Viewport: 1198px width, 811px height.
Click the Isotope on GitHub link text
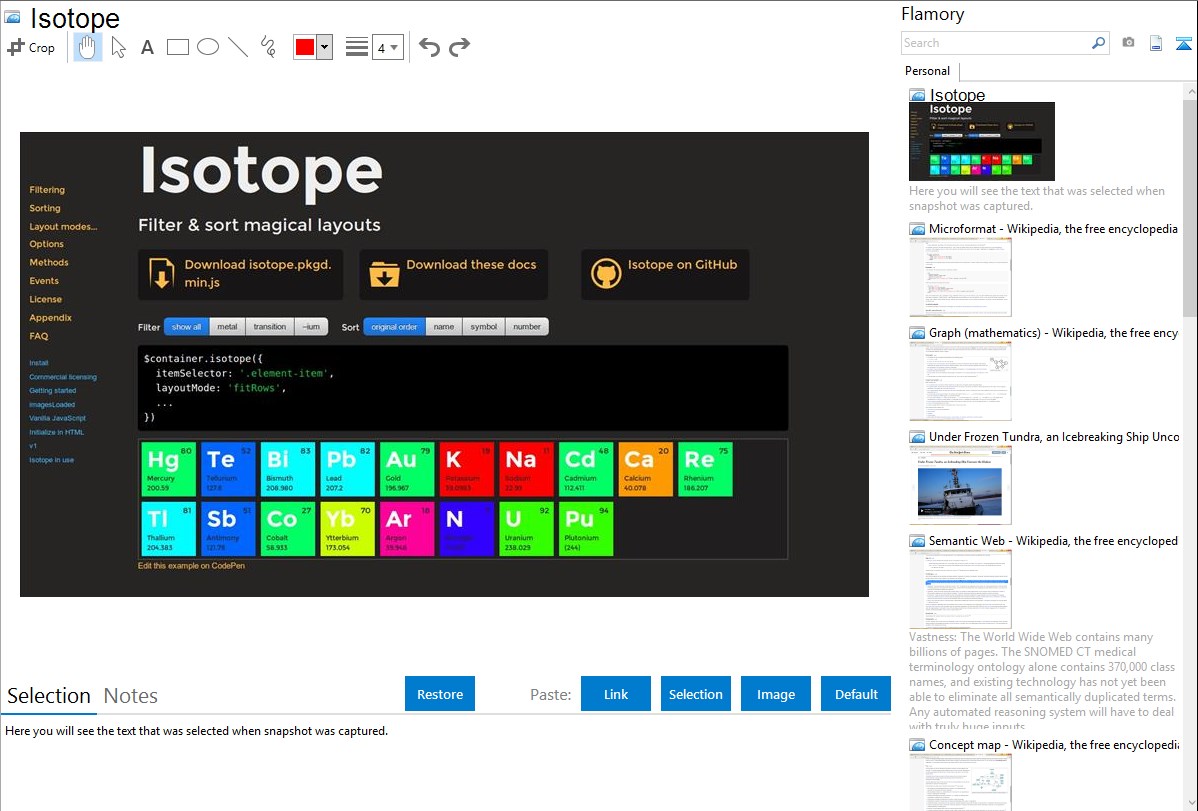[682, 264]
